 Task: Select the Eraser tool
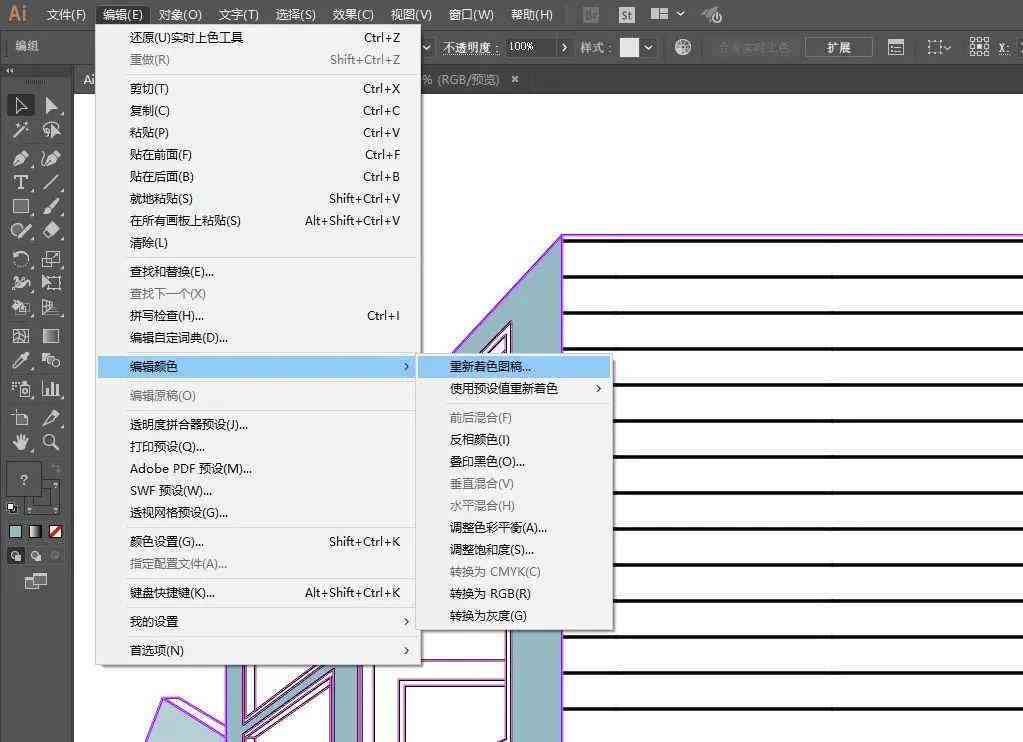51,230
